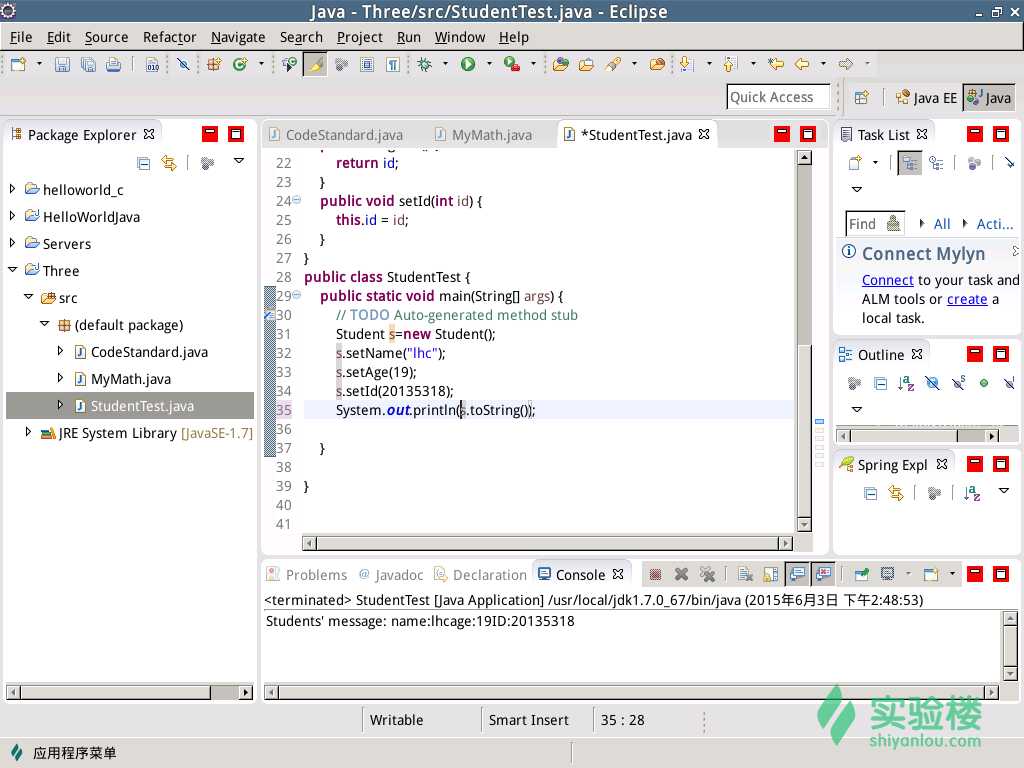The image size is (1024, 768).
Task: Click the editor horizontal scrollbar
Action: pos(547,543)
